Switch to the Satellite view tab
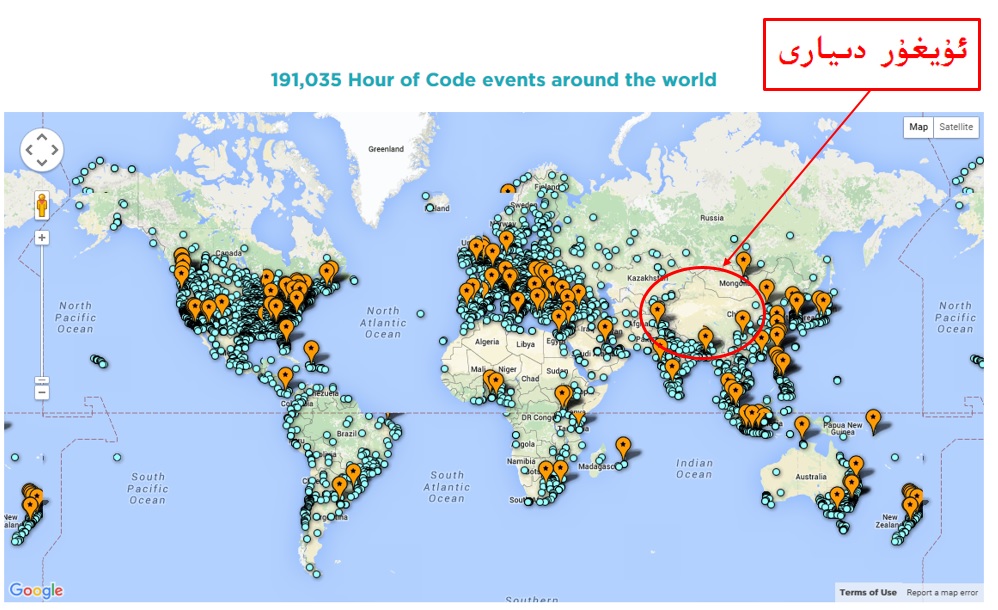This screenshot has height=610, width=998. [x=956, y=127]
